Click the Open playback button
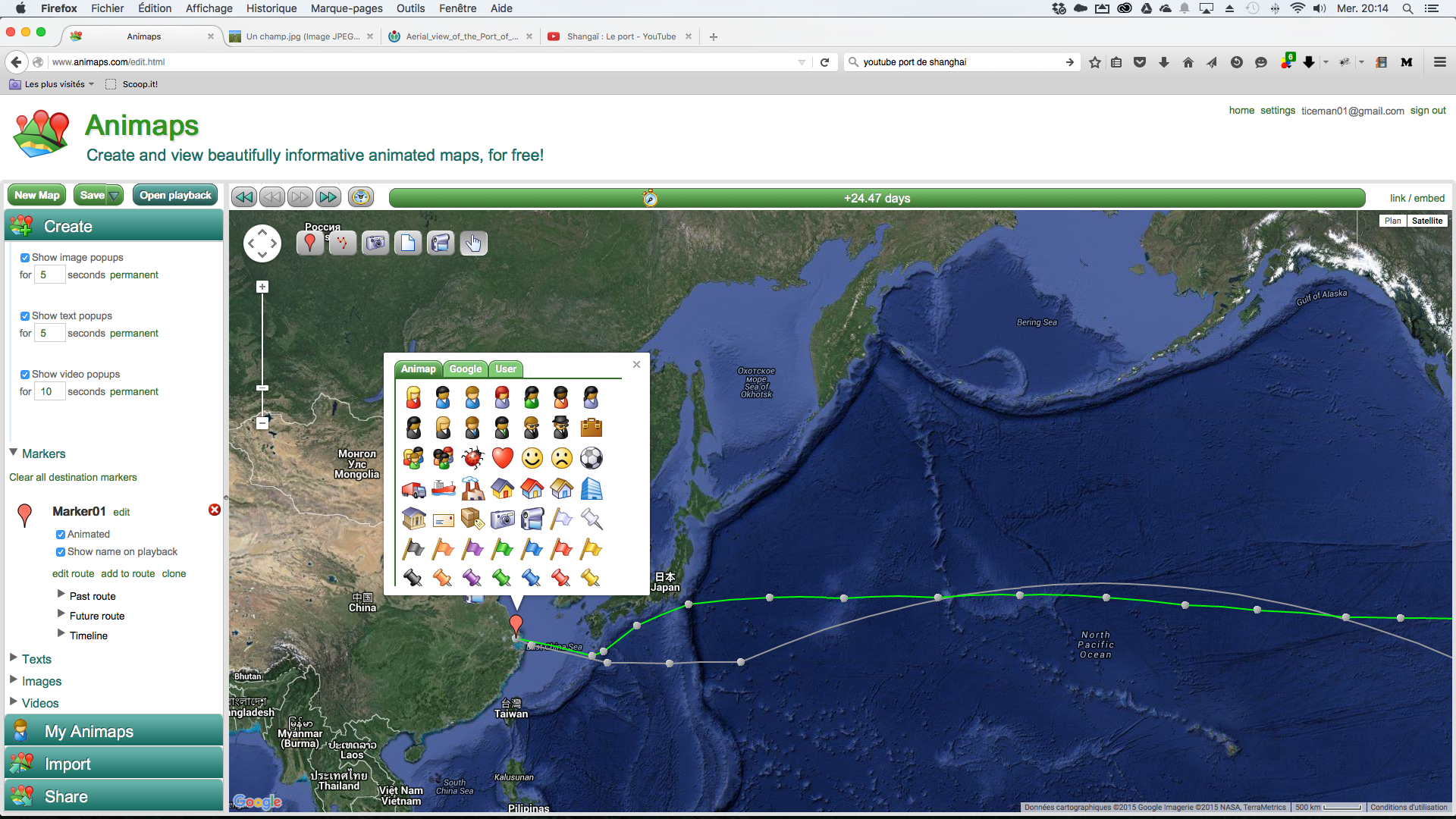This screenshot has width=1456, height=819. 175,195
